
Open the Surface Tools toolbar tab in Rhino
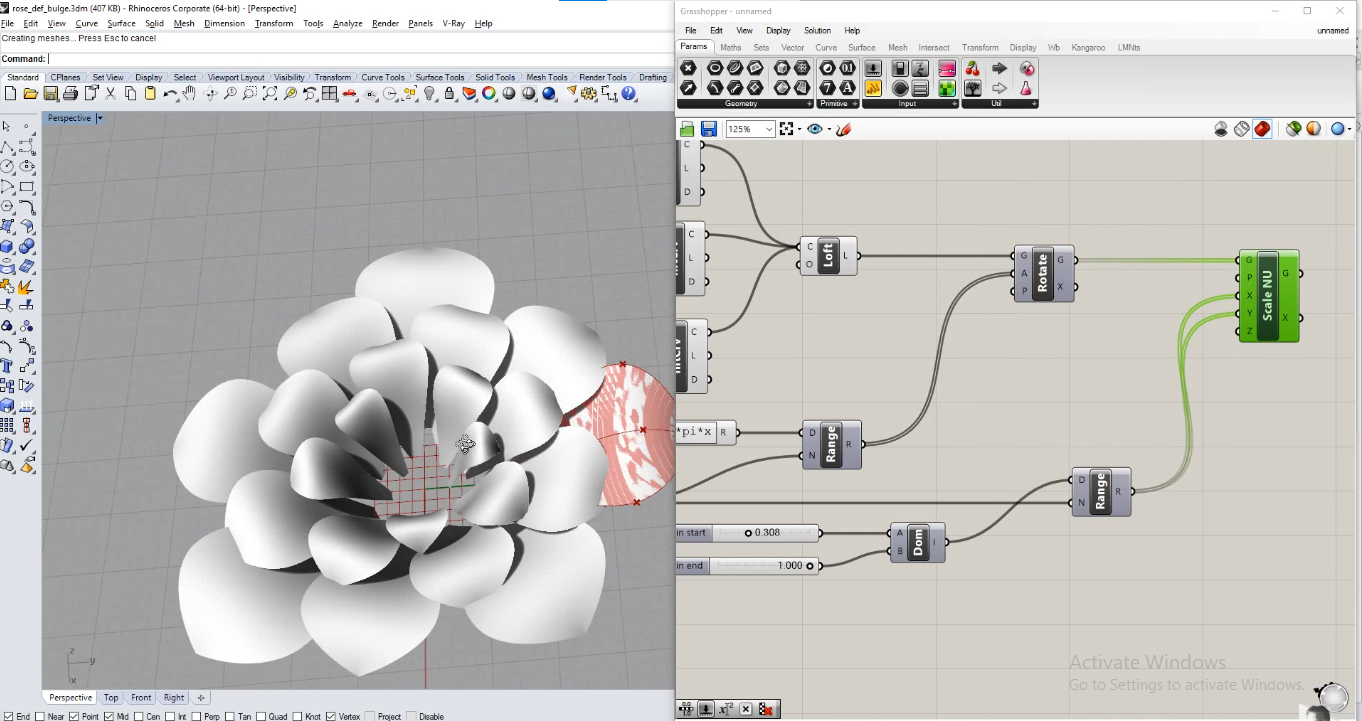pos(440,77)
